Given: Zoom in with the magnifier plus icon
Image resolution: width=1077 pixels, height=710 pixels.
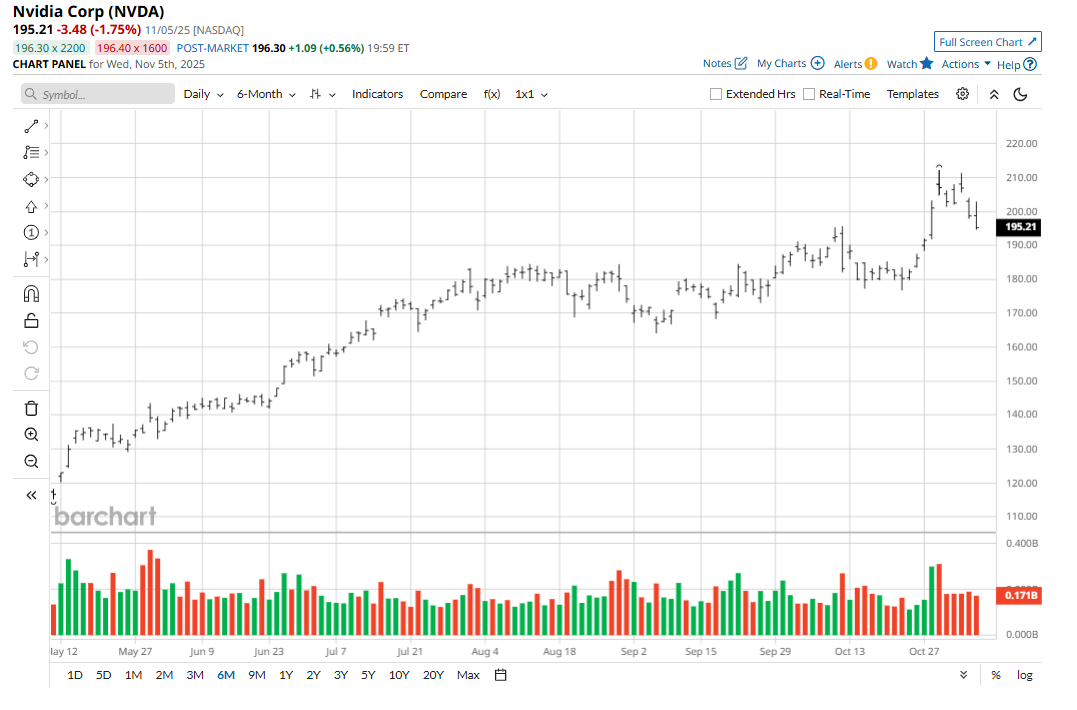Looking at the screenshot, I should point(31,435).
